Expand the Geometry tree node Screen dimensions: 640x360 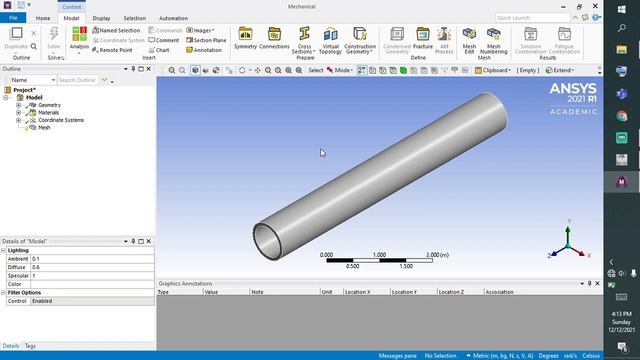[x=18, y=105]
